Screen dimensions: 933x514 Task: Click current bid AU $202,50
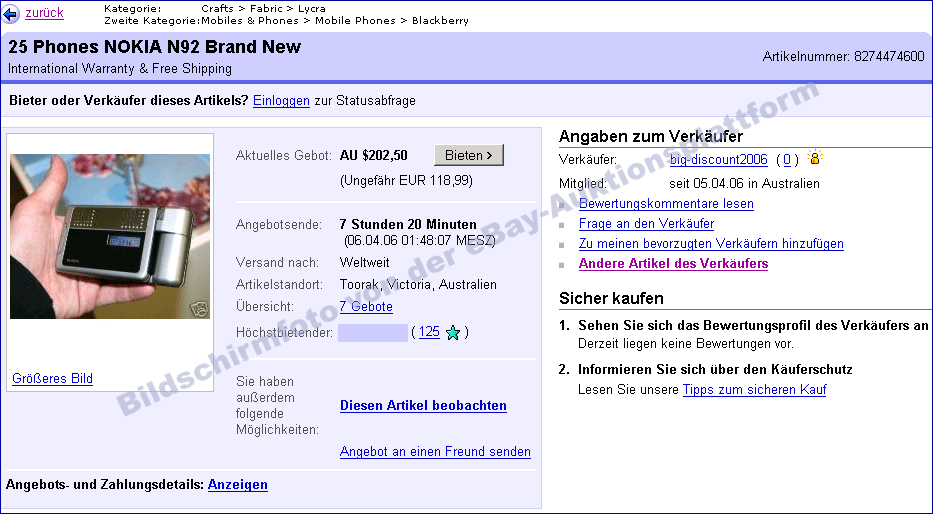coord(374,156)
